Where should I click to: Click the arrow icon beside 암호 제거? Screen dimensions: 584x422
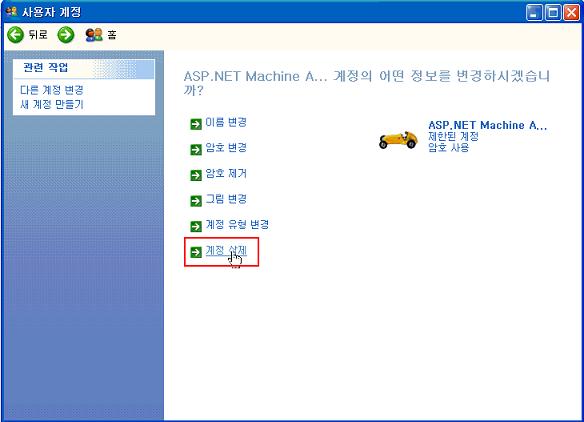coord(196,175)
